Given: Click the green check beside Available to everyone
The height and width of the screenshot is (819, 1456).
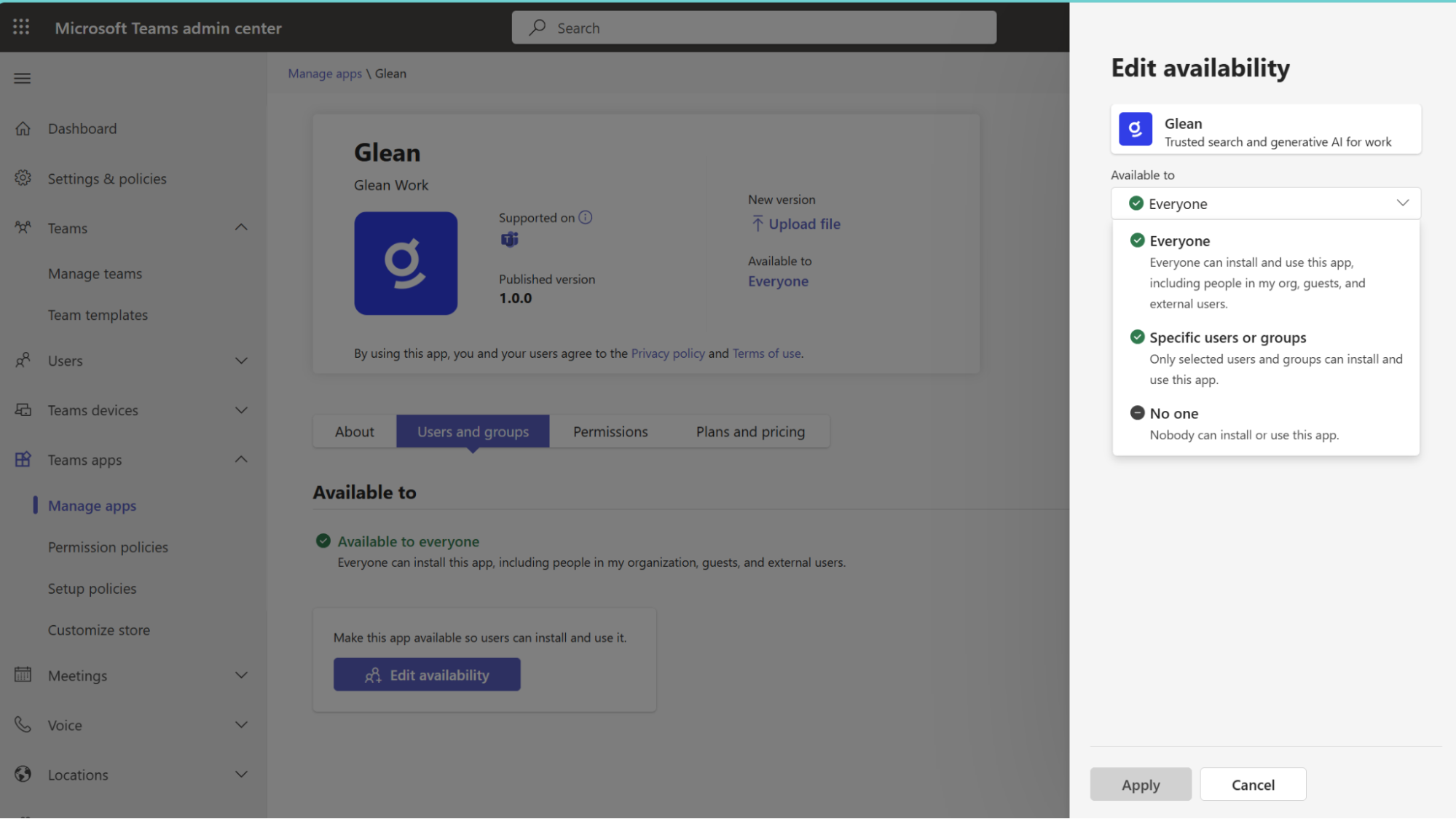Looking at the screenshot, I should 323,541.
